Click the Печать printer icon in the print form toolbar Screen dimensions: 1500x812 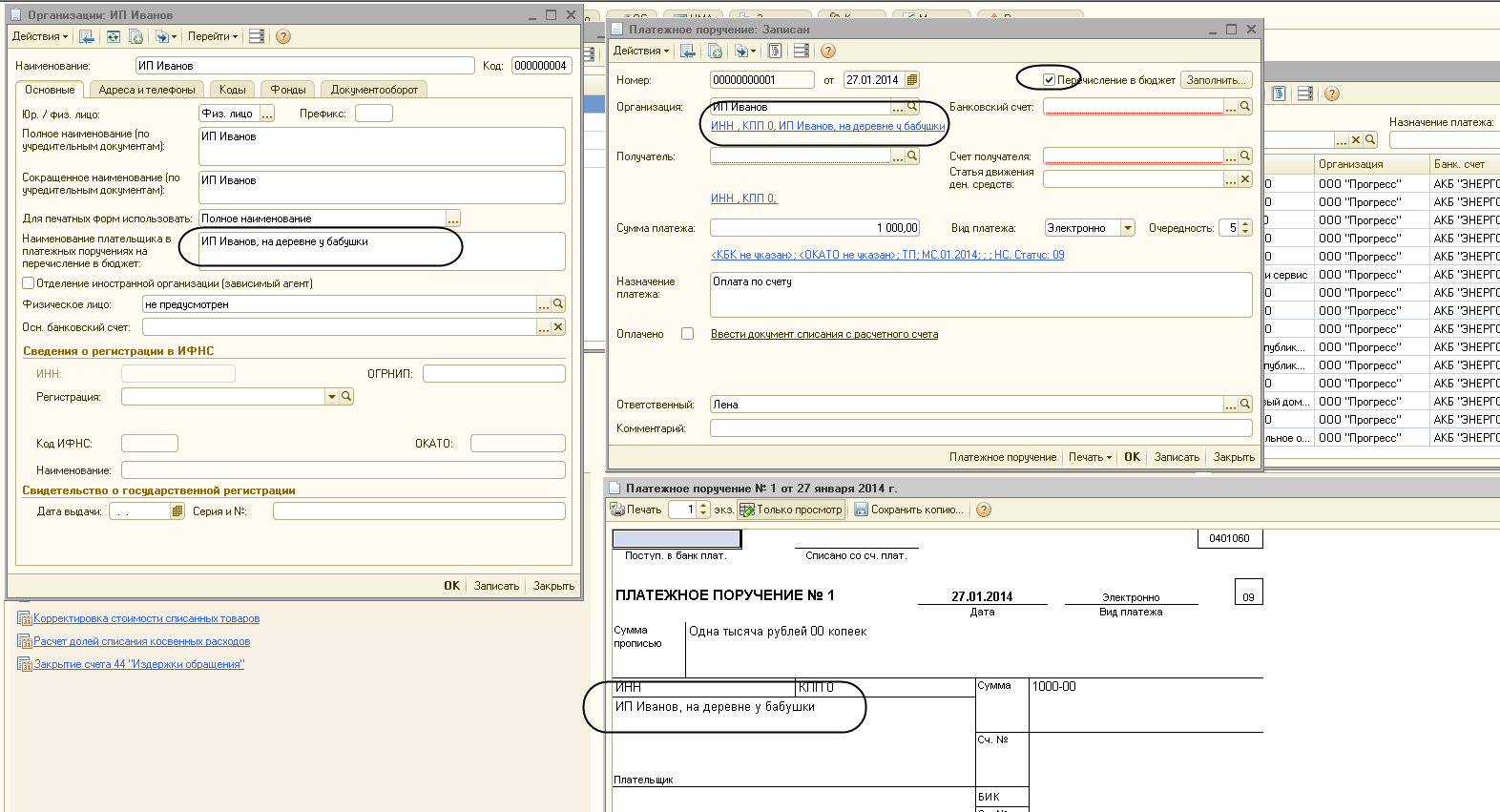[618, 510]
